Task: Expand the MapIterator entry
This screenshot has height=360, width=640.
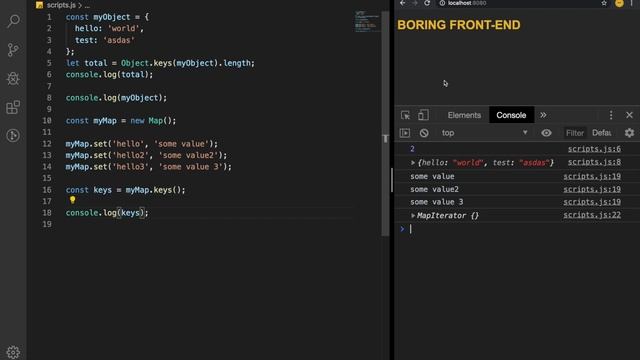Action: [413, 216]
